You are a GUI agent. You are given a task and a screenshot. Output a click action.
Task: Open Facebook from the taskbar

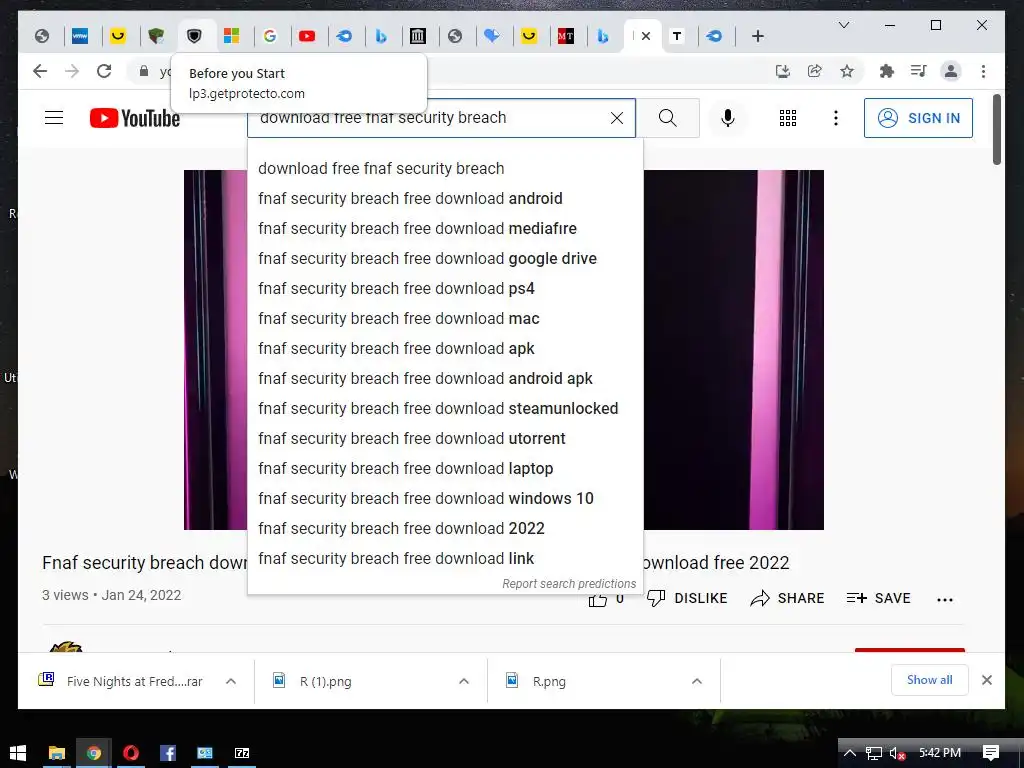[168, 753]
